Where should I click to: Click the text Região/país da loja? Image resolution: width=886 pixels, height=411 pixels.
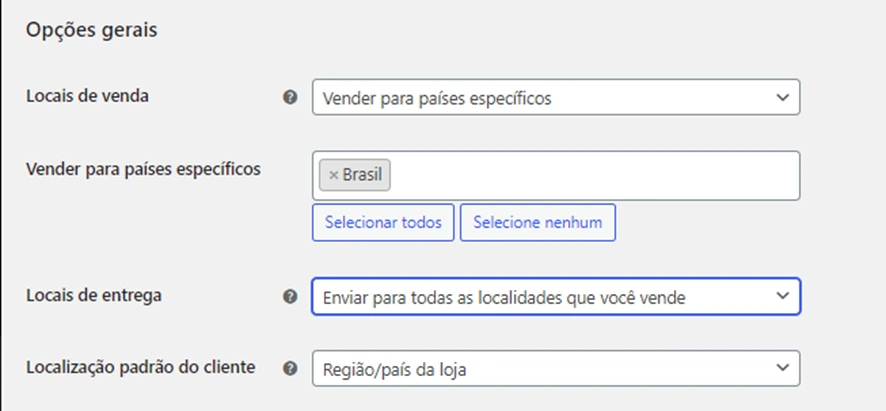pyautogui.click(x=395, y=370)
